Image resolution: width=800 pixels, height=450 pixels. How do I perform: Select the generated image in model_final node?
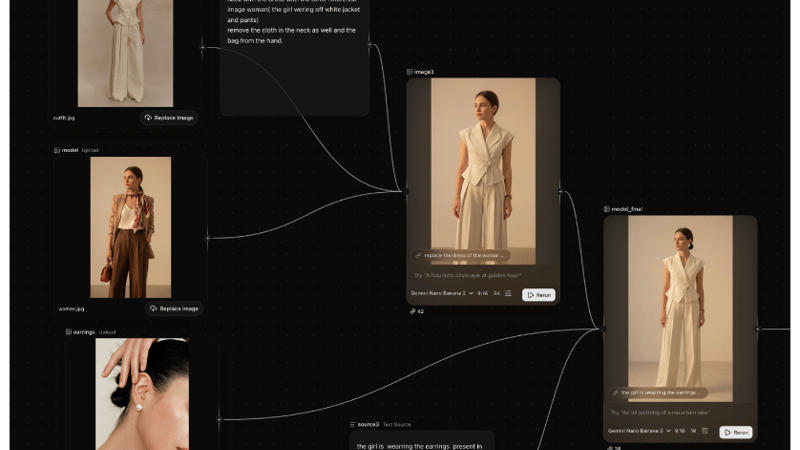(x=680, y=308)
